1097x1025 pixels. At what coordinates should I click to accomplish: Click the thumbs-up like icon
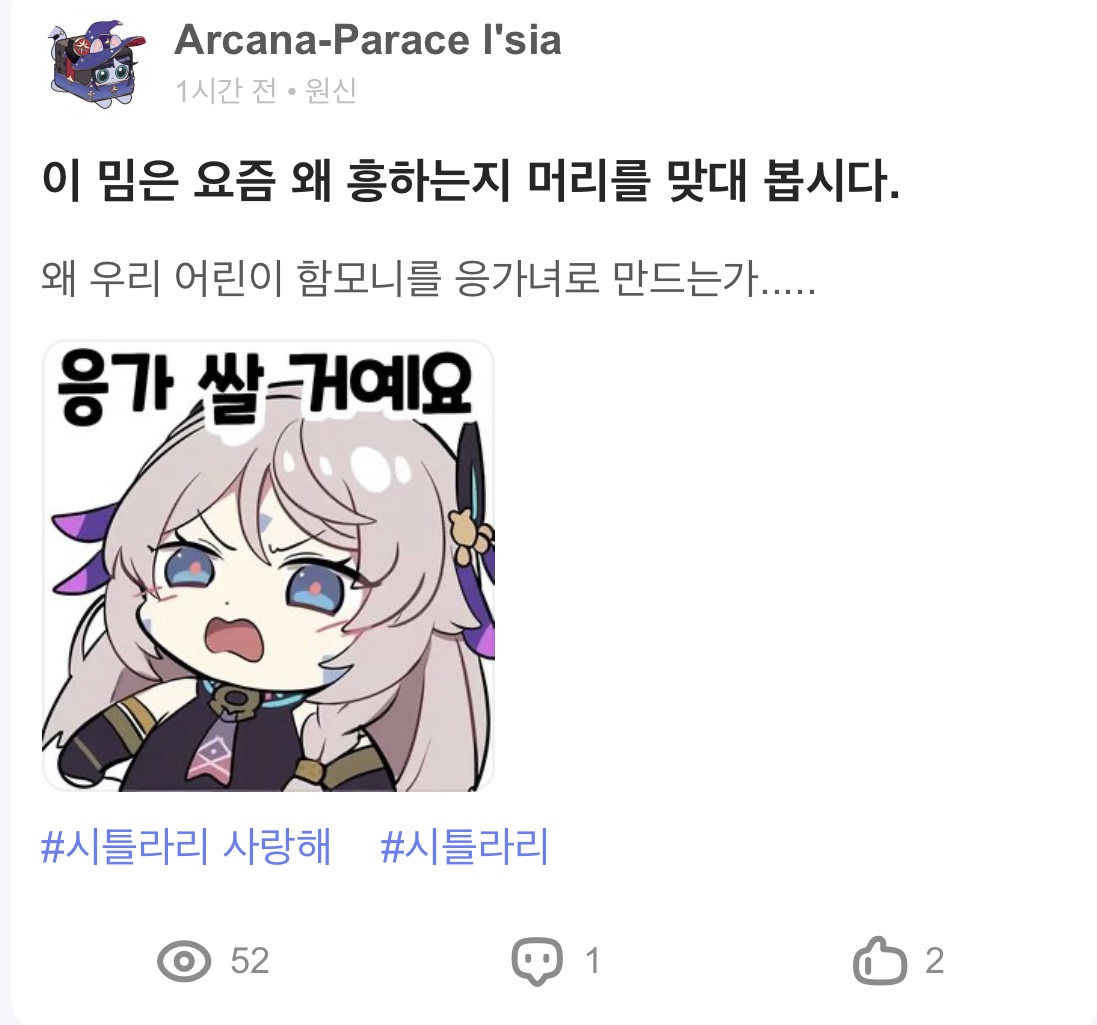(x=880, y=961)
